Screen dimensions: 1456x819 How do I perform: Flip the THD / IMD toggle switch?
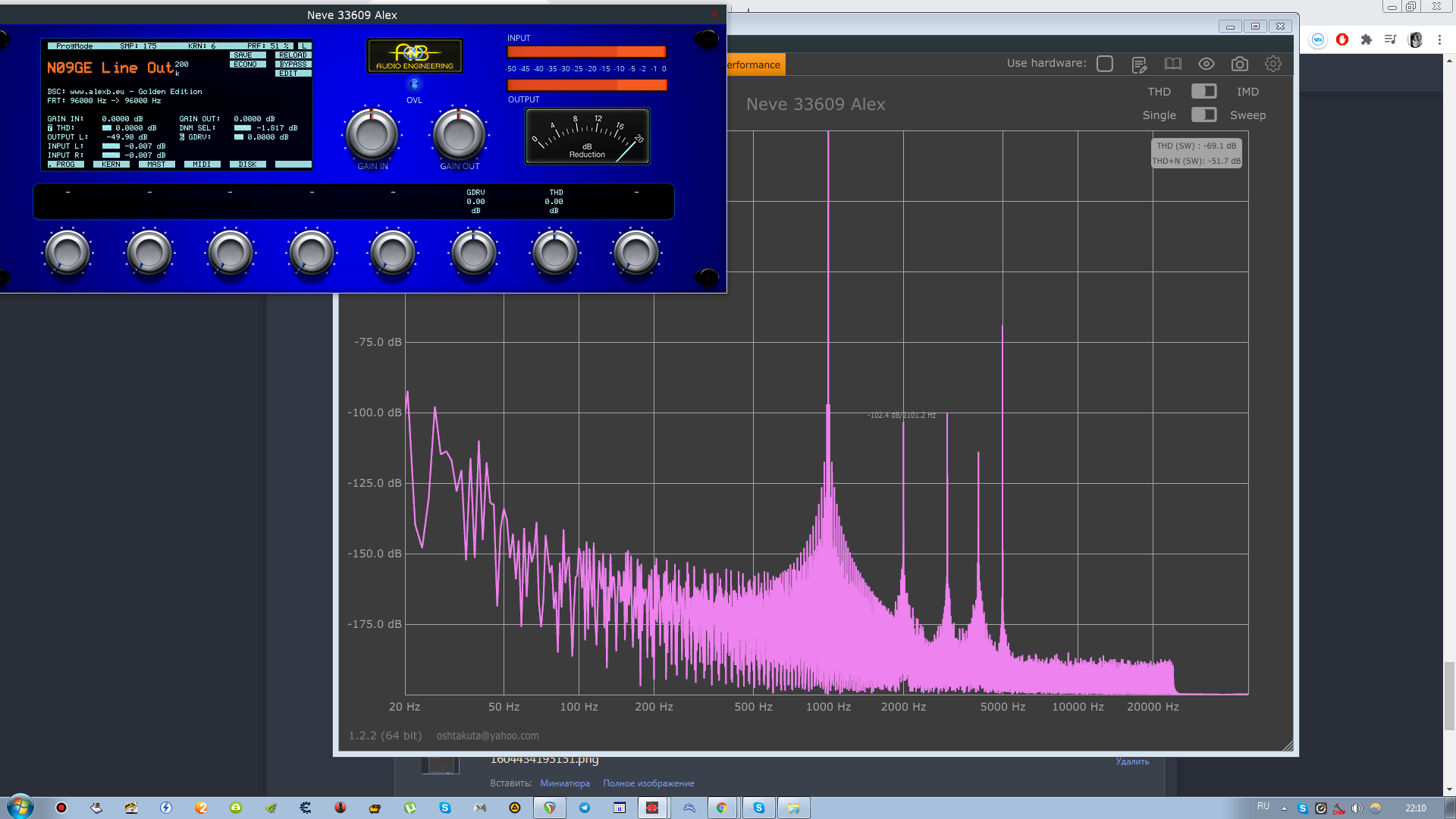[1203, 91]
